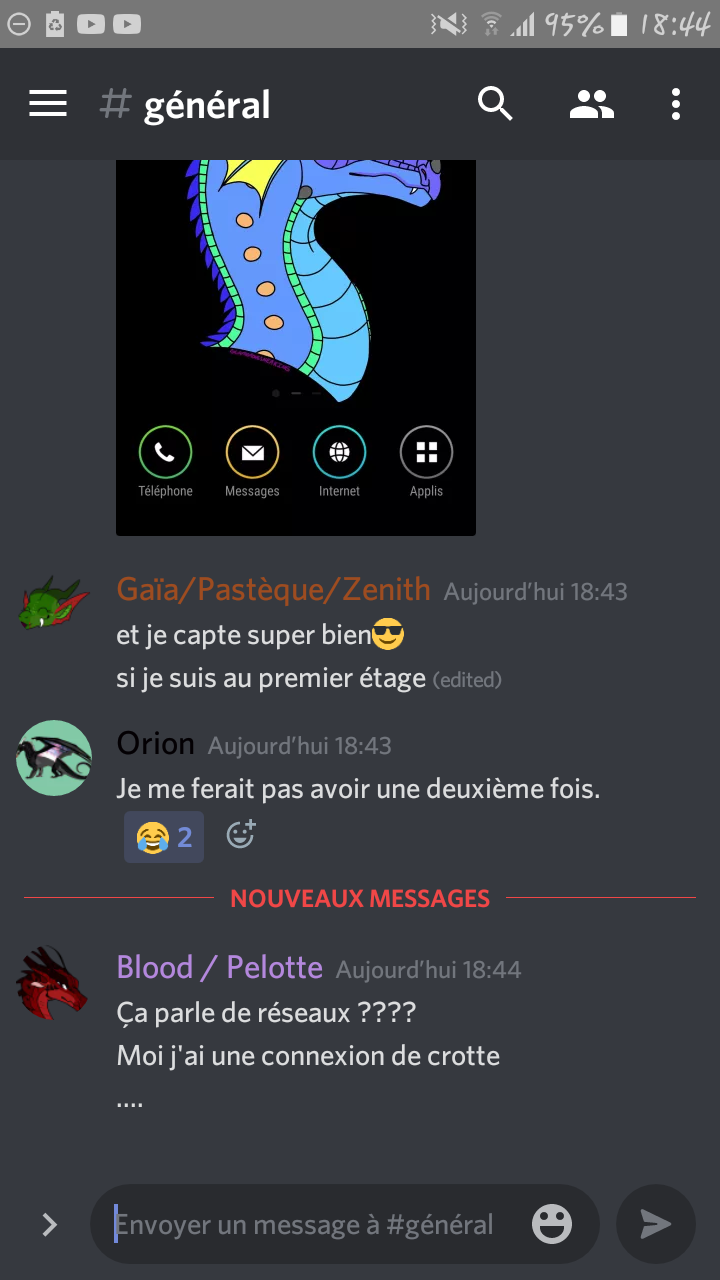
Task: Send the message with arrow button
Action: point(656,1224)
